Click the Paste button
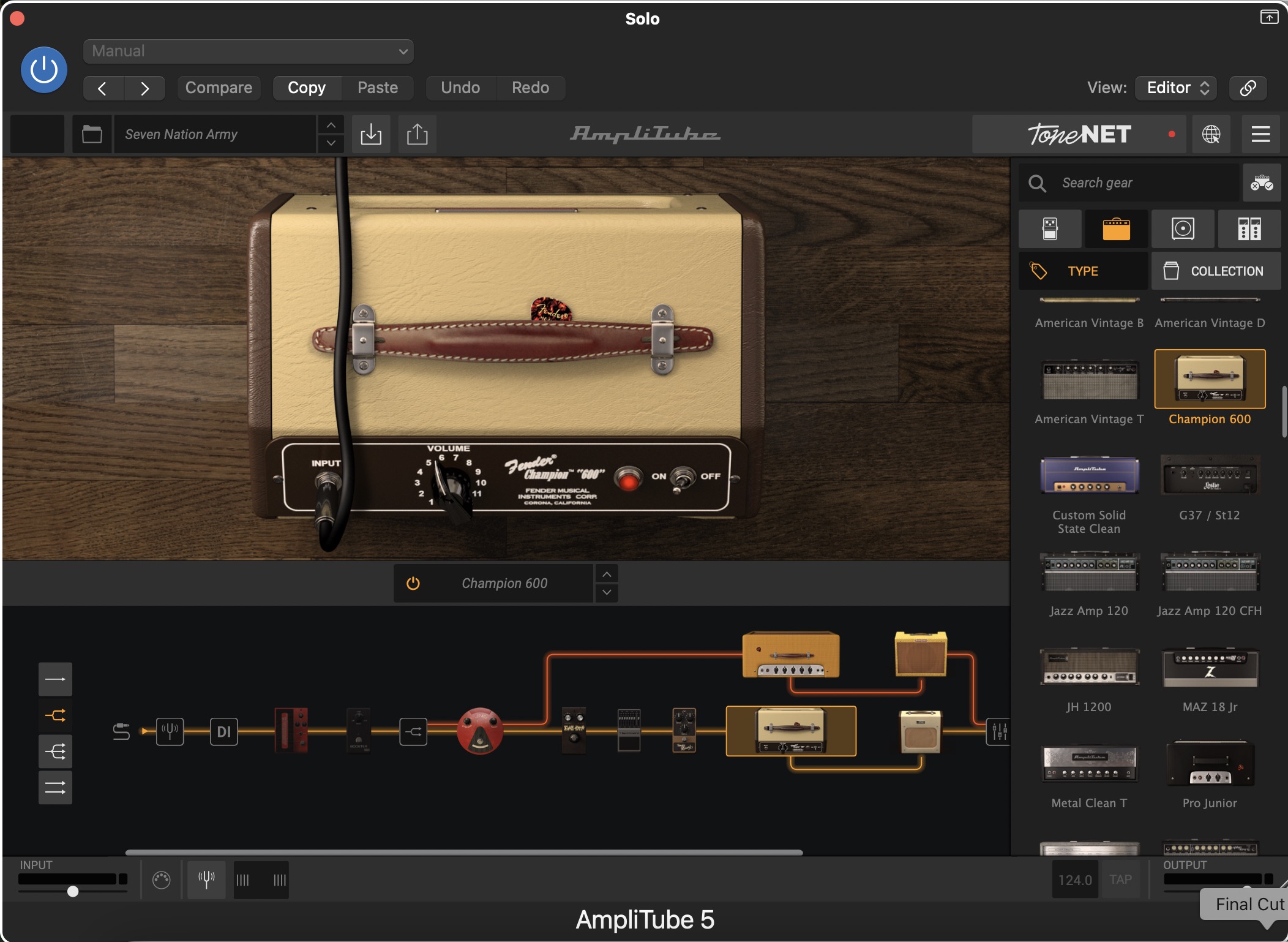The image size is (1288, 942). (378, 88)
